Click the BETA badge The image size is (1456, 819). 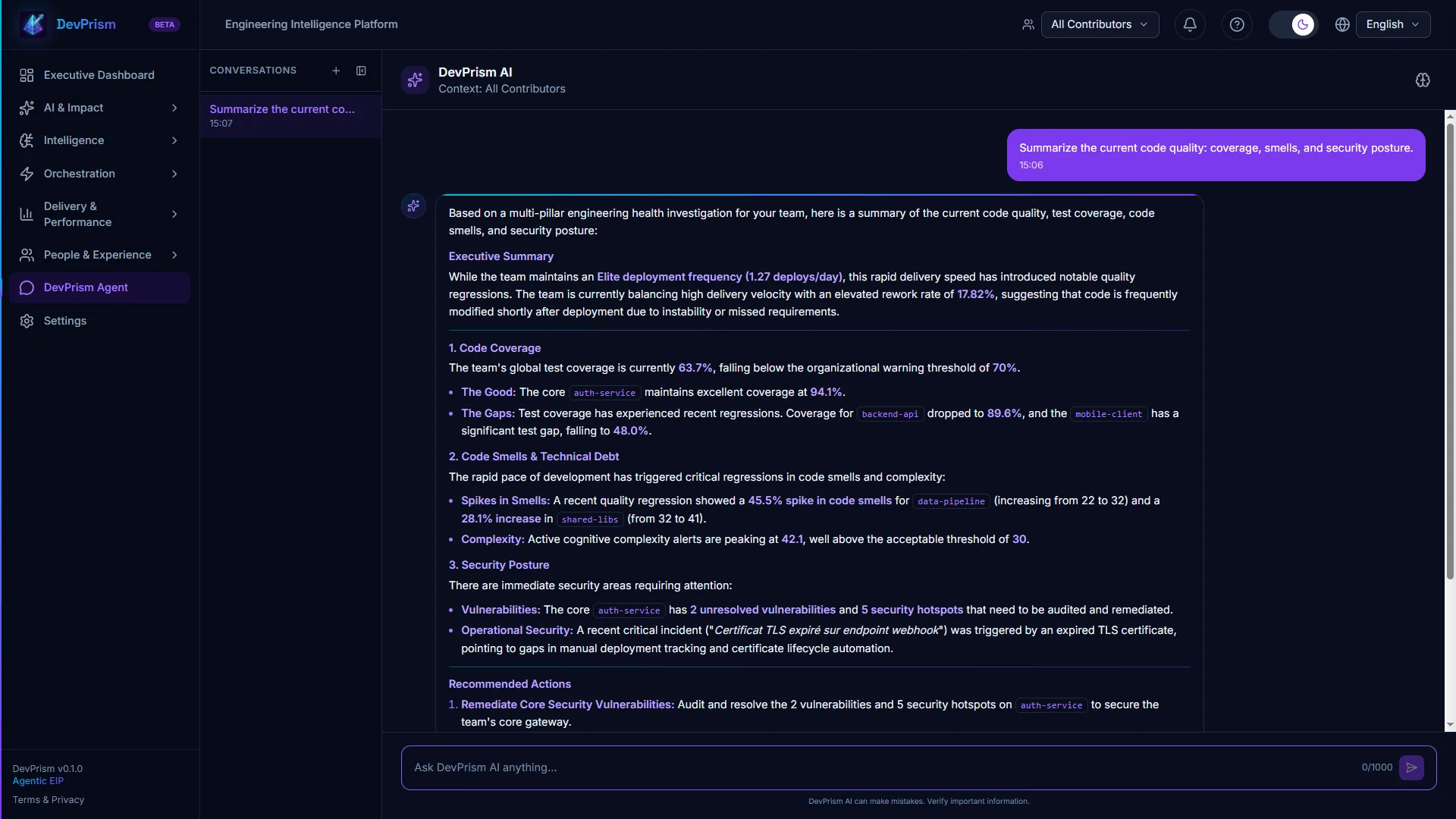coord(165,24)
